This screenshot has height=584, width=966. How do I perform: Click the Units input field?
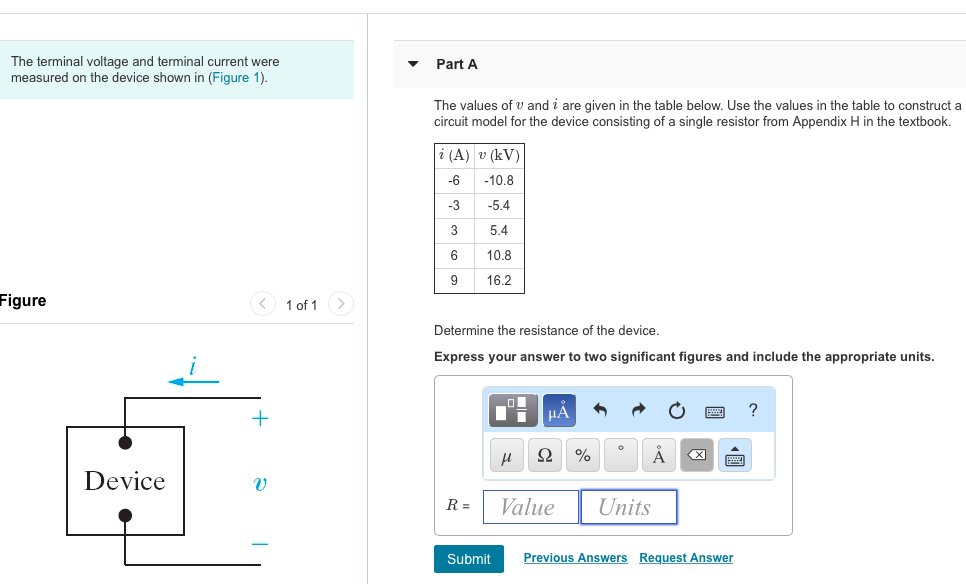coord(628,507)
